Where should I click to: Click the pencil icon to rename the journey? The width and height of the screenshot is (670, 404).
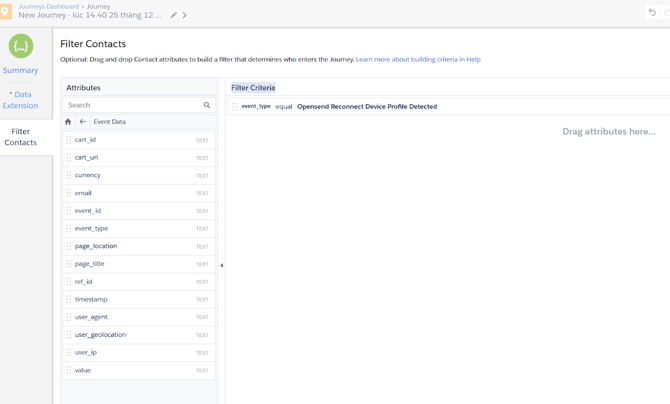(x=174, y=16)
